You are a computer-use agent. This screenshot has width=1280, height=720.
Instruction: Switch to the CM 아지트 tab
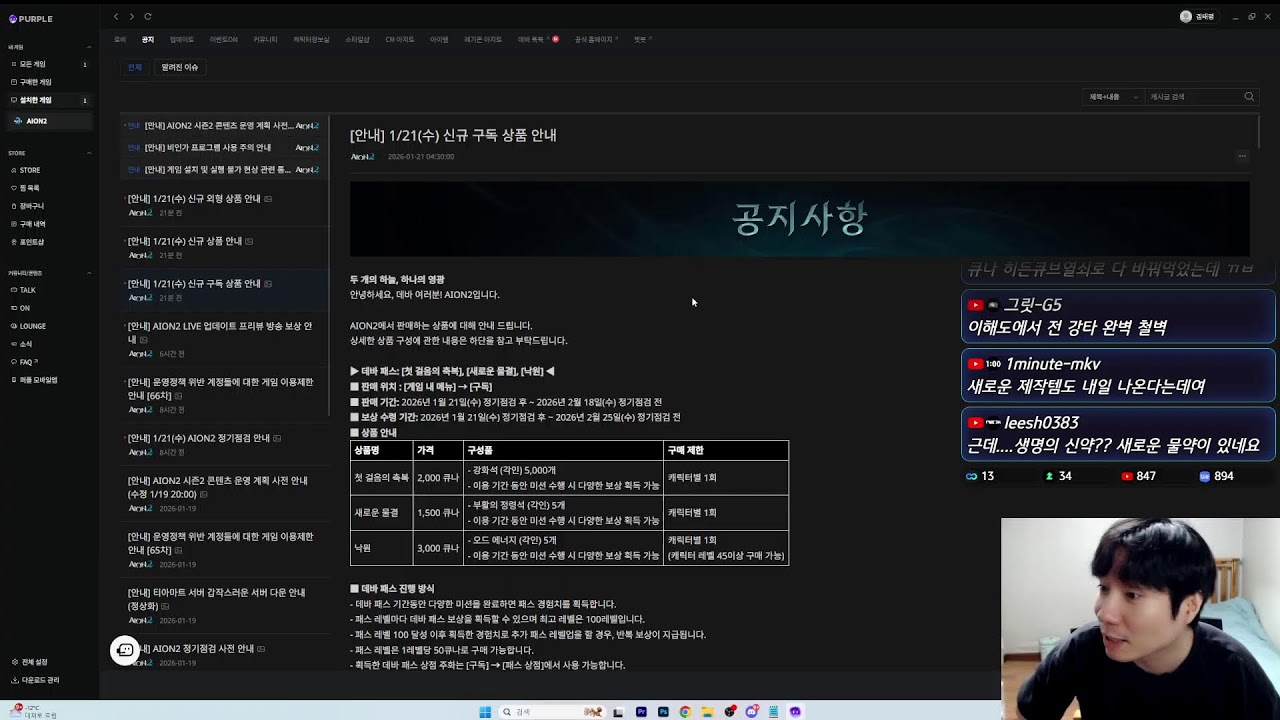tap(399, 39)
